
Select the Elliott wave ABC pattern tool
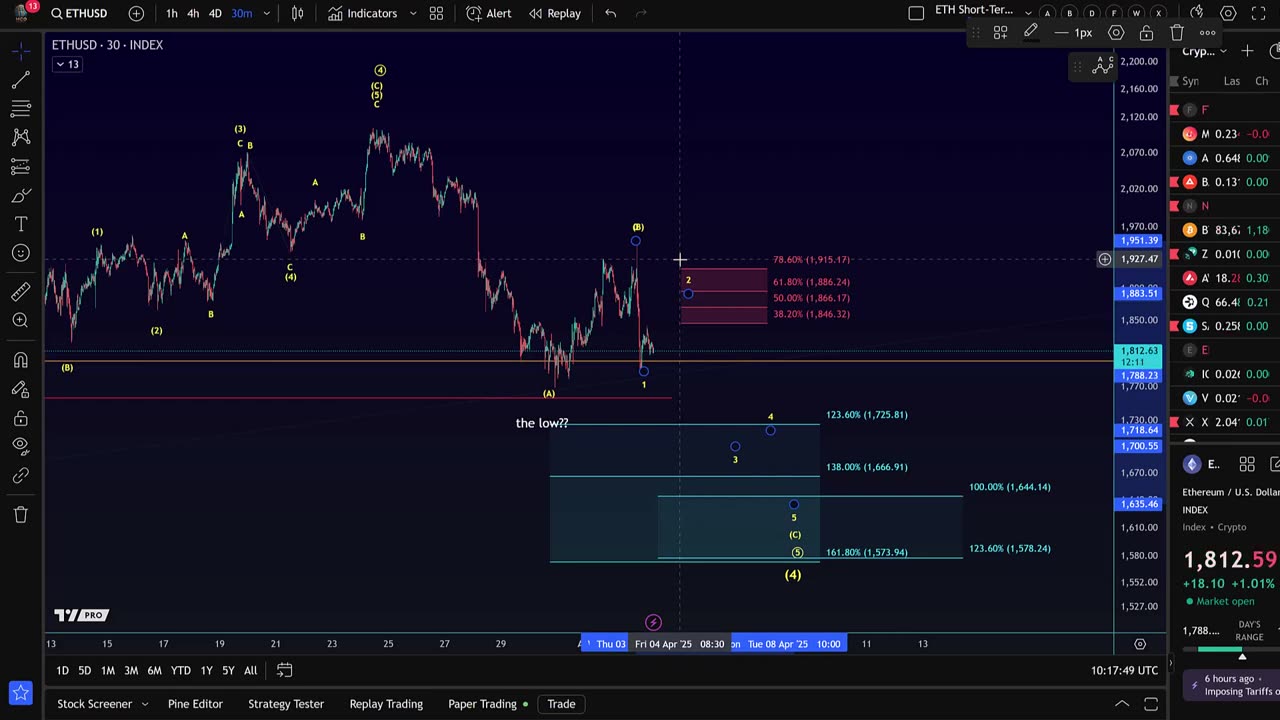(x=1103, y=66)
